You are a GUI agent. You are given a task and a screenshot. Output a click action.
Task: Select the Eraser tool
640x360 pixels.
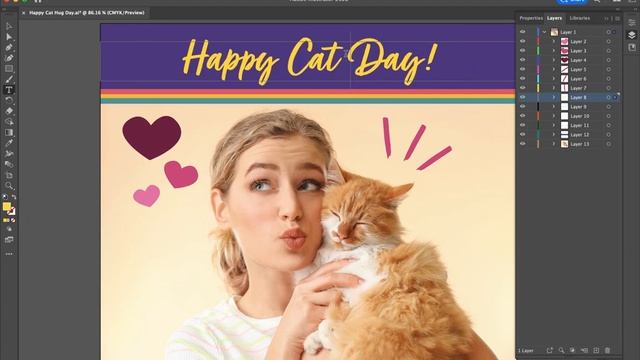[9, 111]
